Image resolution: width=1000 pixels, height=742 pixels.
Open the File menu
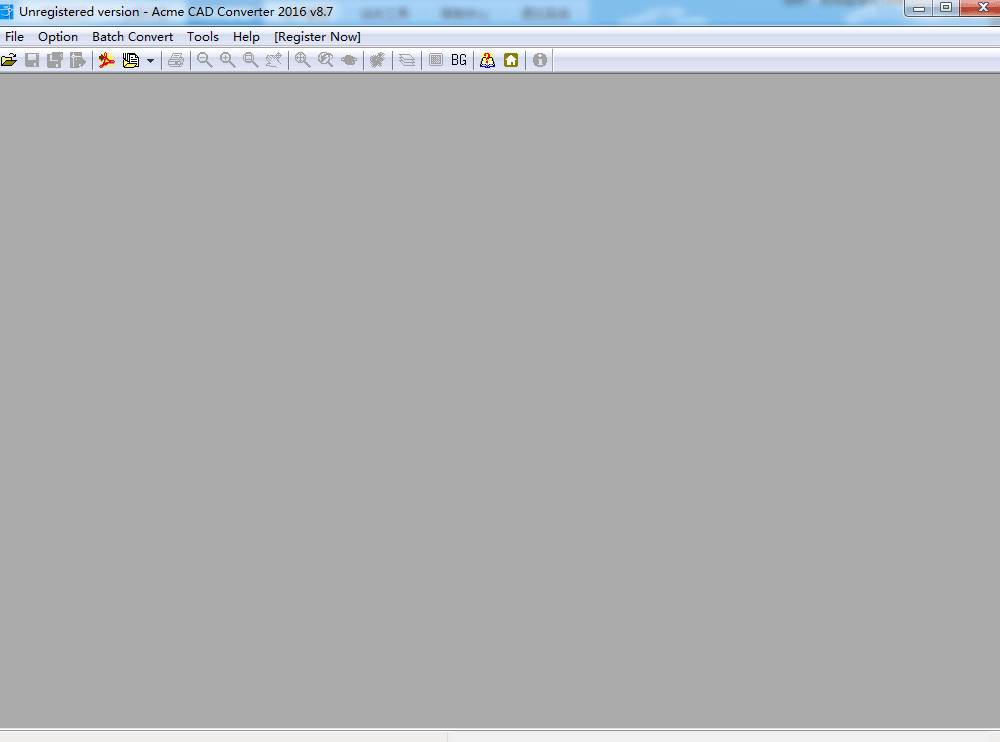(x=14, y=36)
